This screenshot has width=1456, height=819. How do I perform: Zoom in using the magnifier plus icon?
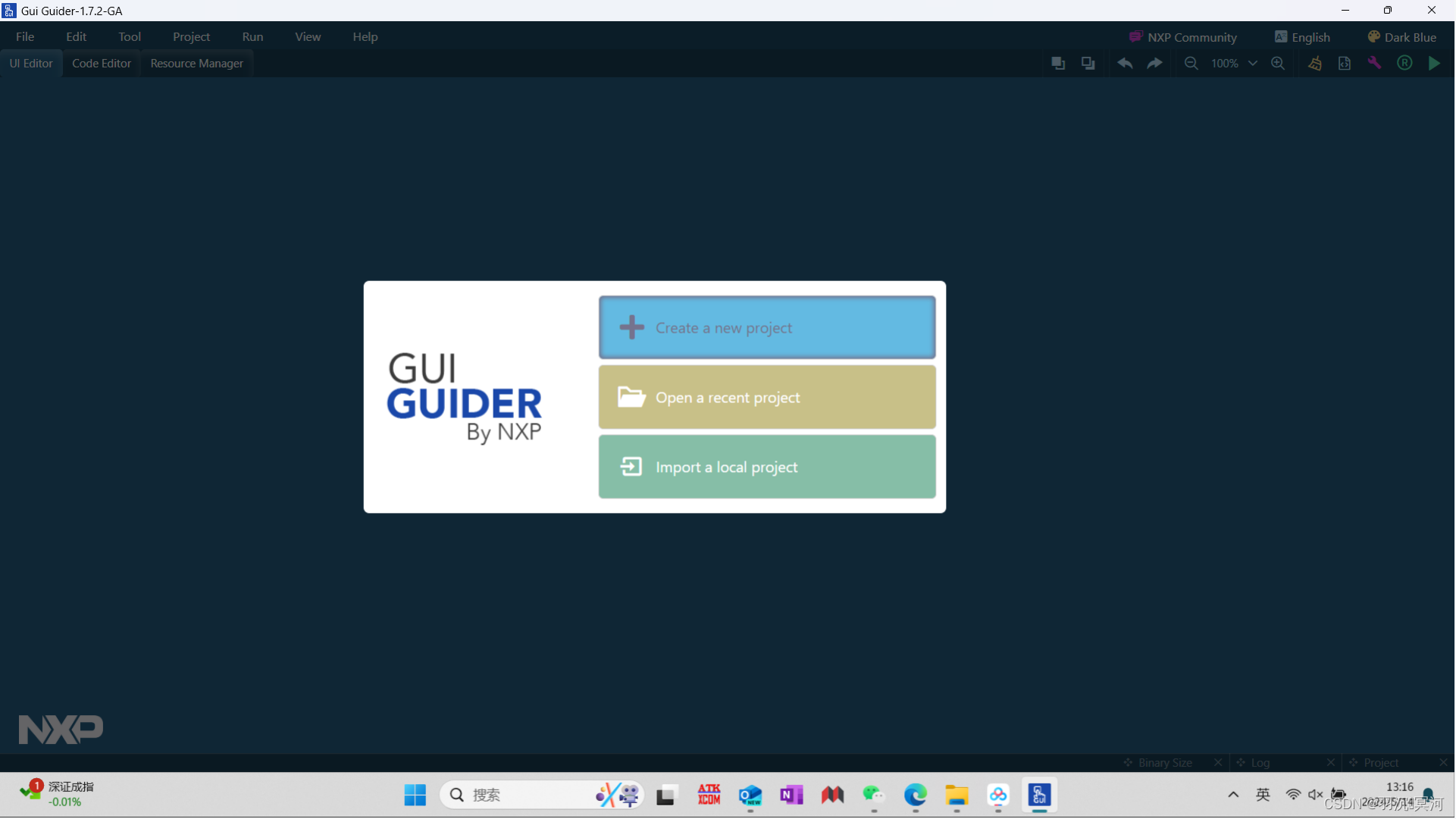[1278, 63]
